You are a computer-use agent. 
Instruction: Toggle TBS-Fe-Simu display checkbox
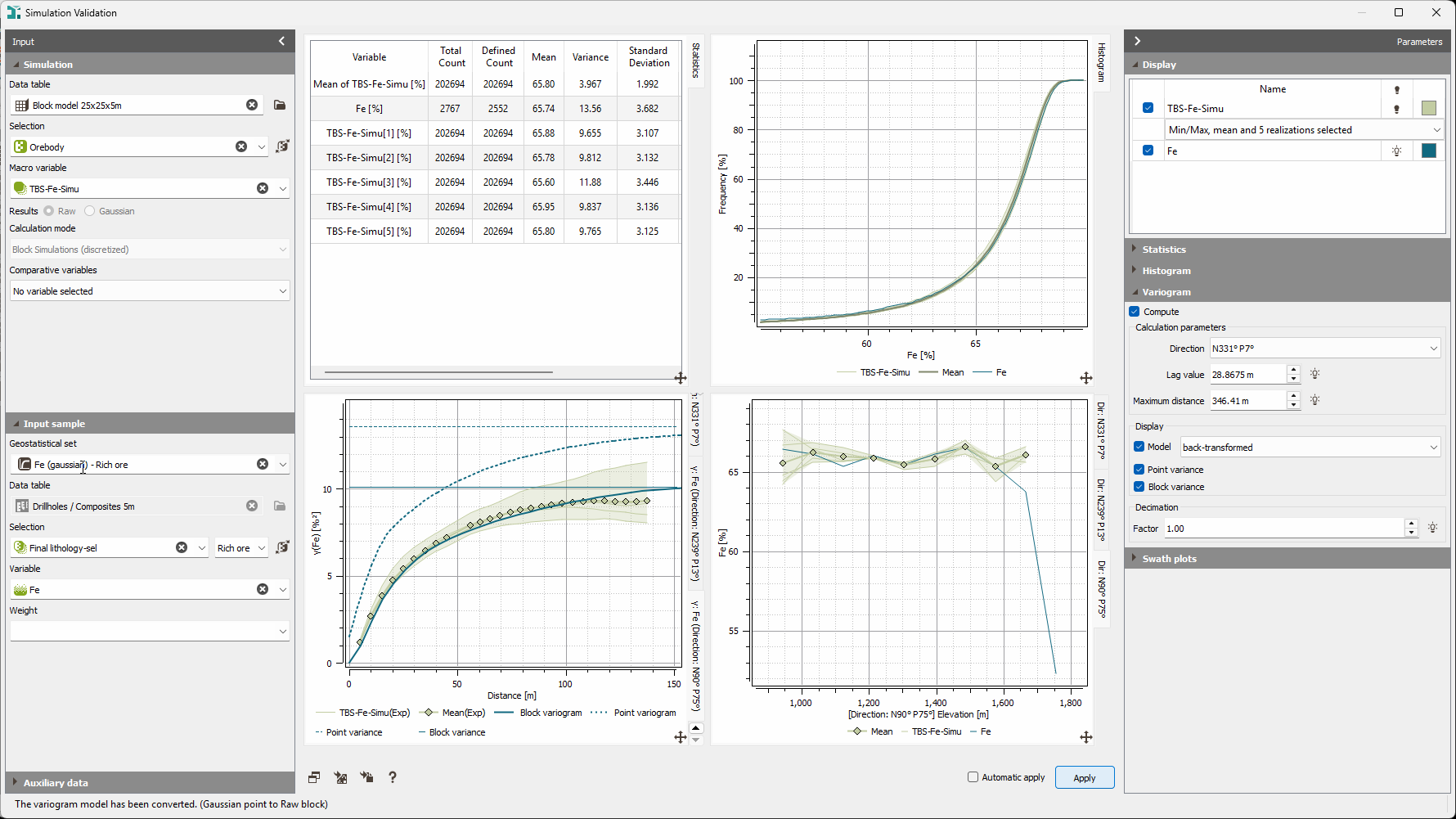1148,108
